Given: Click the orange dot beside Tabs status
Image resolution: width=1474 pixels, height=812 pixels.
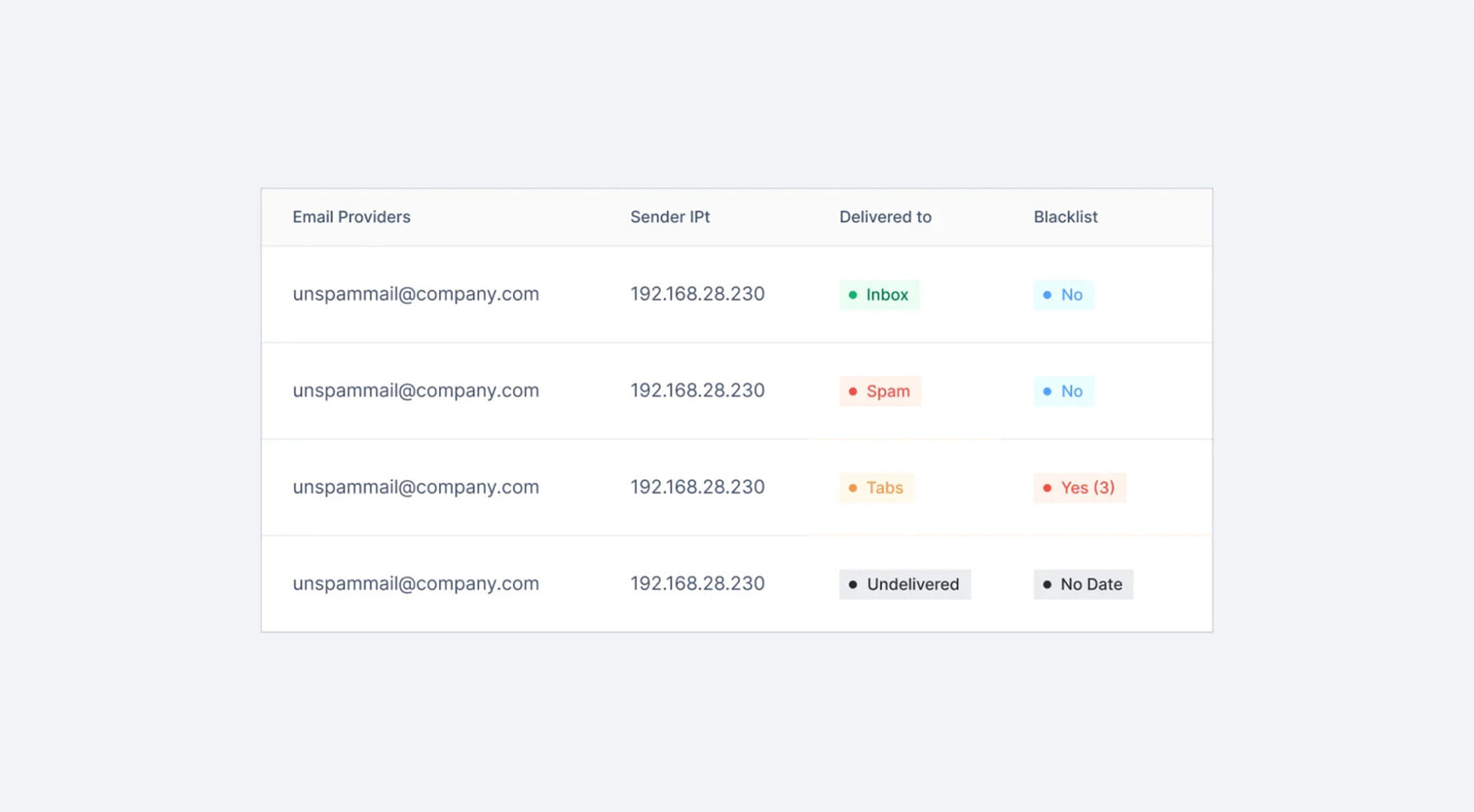Looking at the screenshot, I should tap(854, 488).
